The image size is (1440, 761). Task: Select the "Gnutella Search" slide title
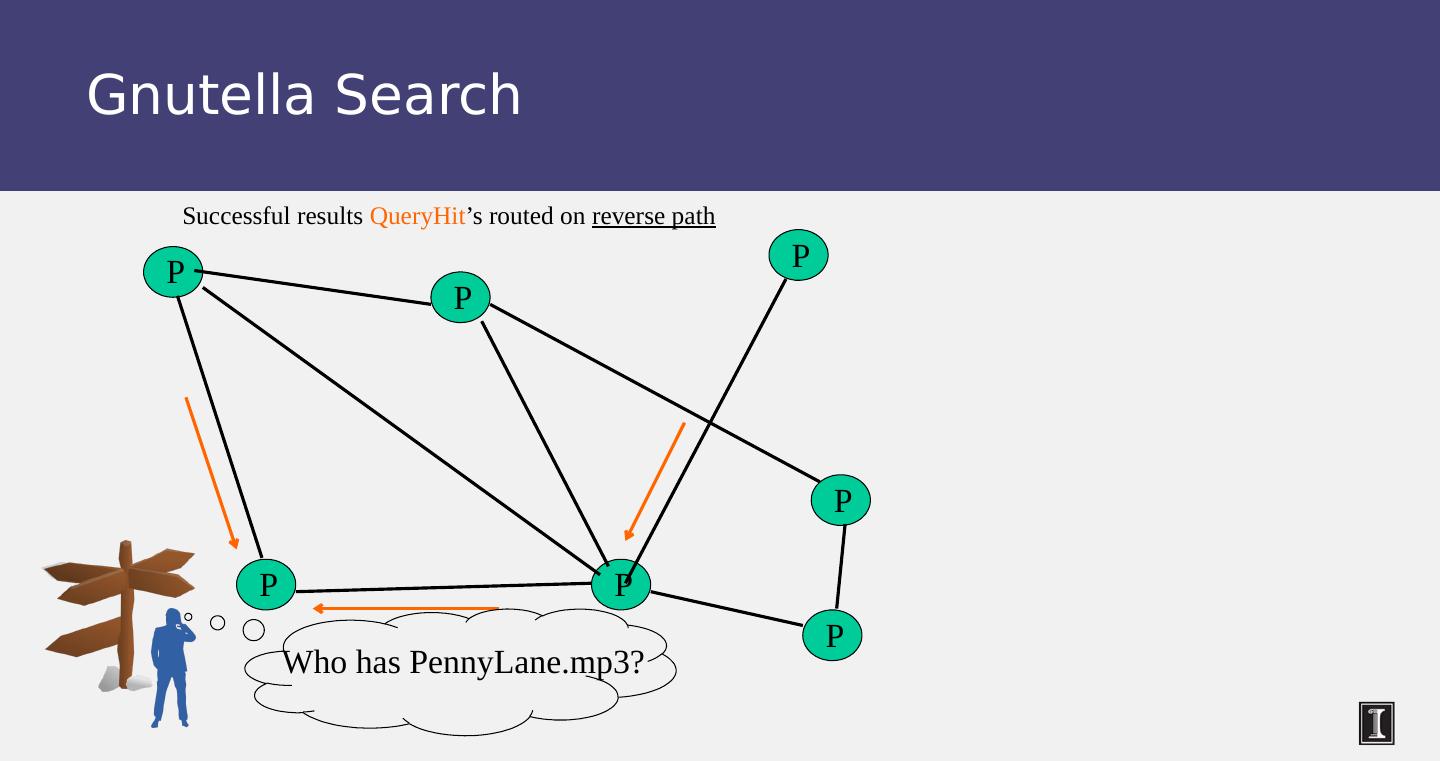(x=304, y=95)
